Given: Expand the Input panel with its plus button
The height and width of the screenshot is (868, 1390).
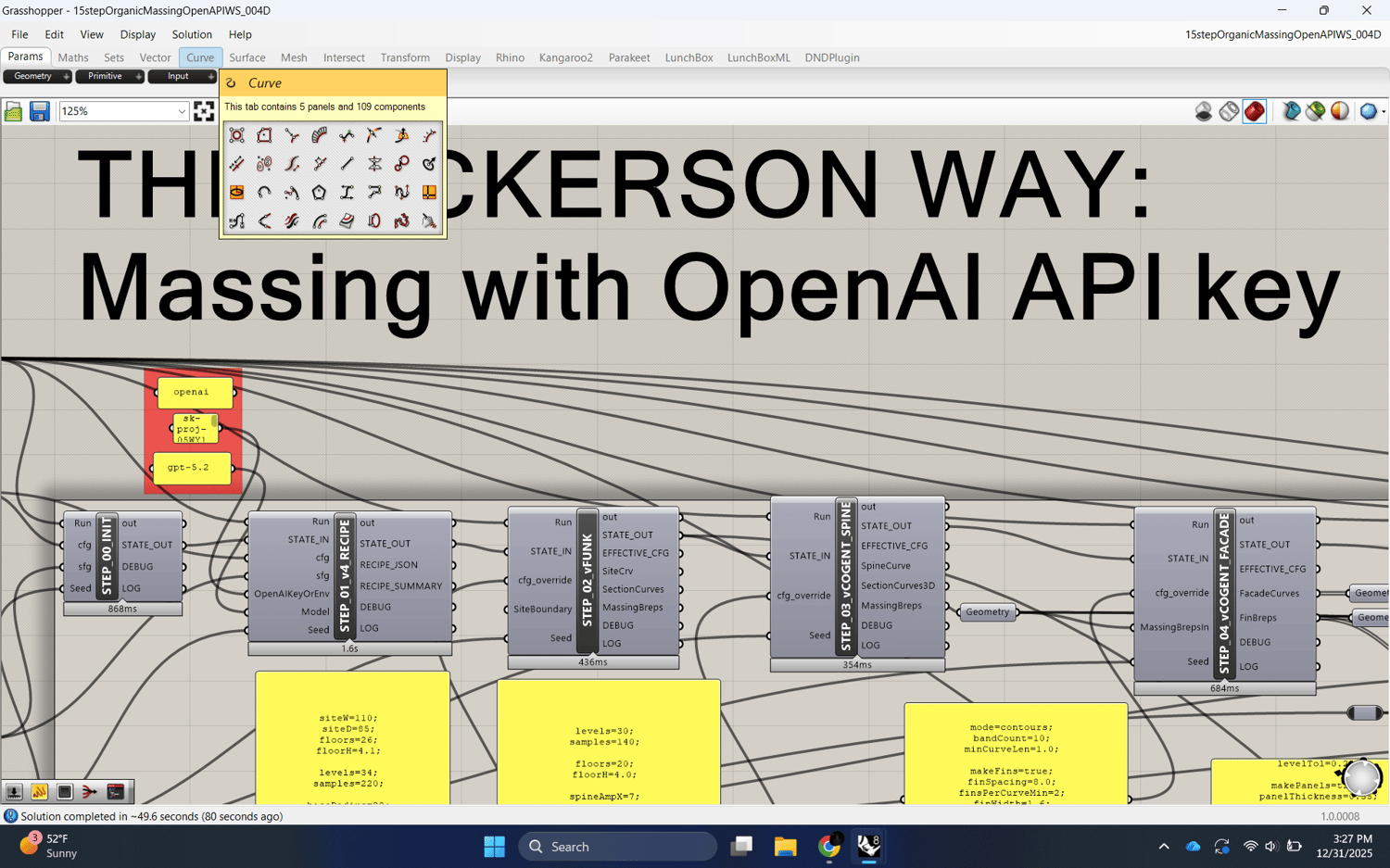Looking at the screenshot, I should (210, 77).
